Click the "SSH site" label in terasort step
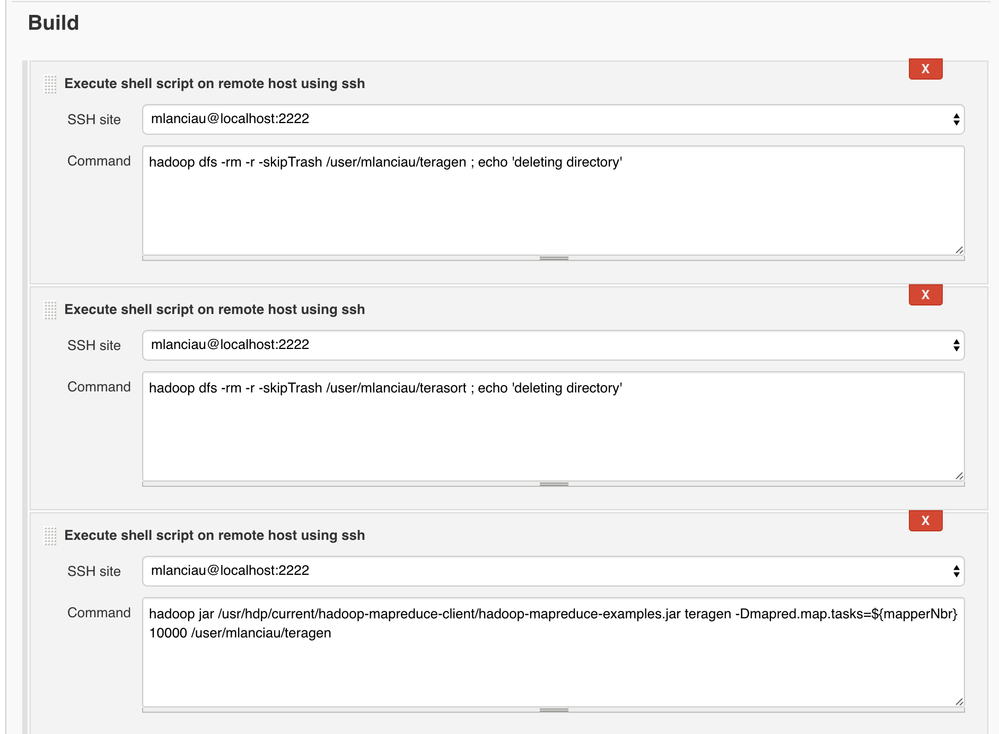This screenshot has width=999, height=734. click(94, 345)
